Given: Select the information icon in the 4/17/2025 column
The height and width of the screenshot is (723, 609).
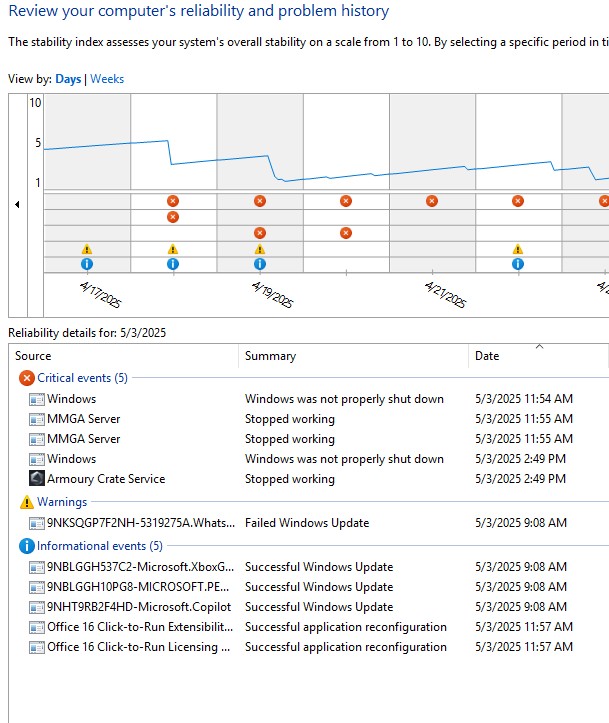Looking at the screenshot, I should tap(87, 264).
